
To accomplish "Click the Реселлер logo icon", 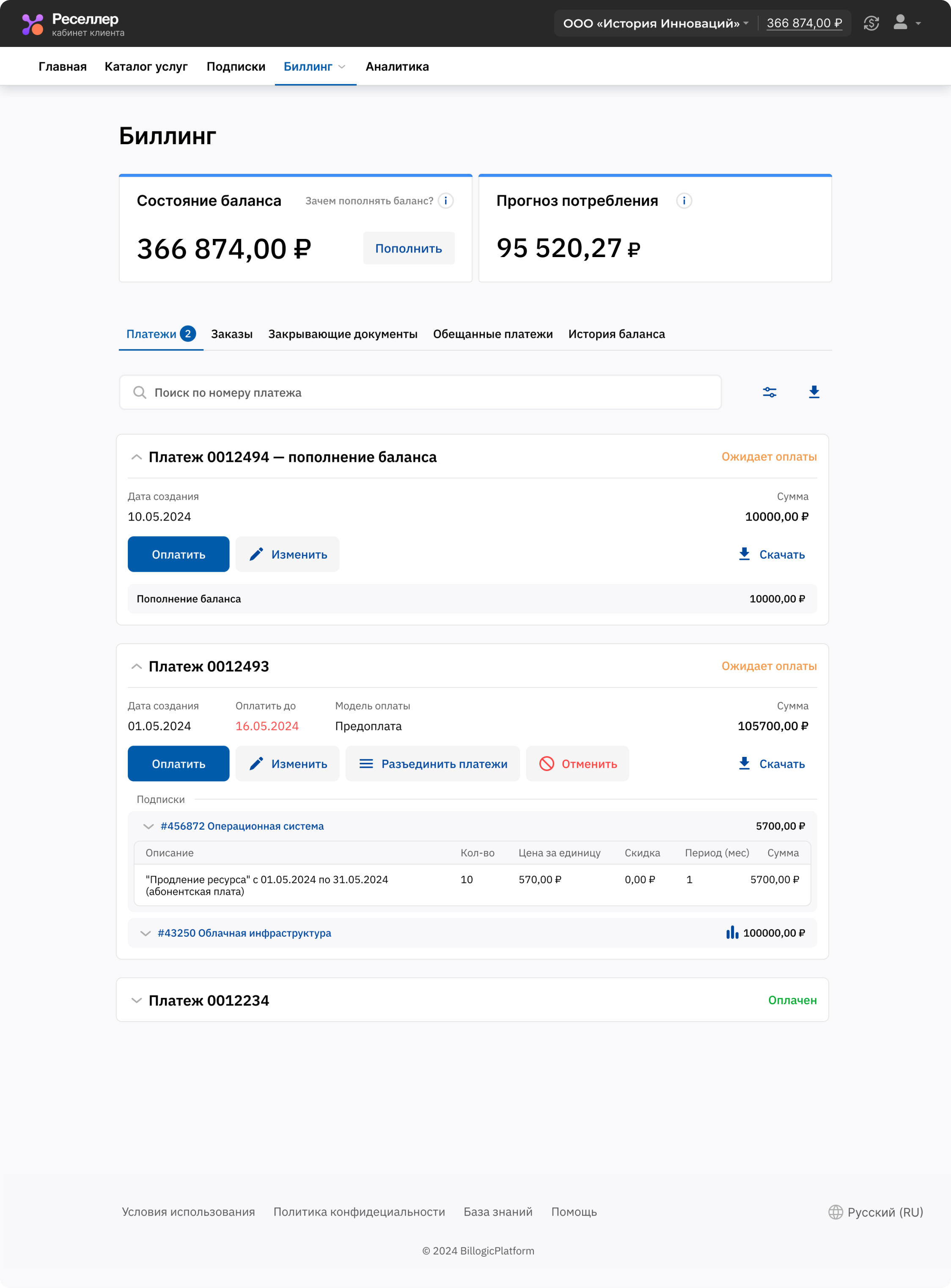I will 32,24.
